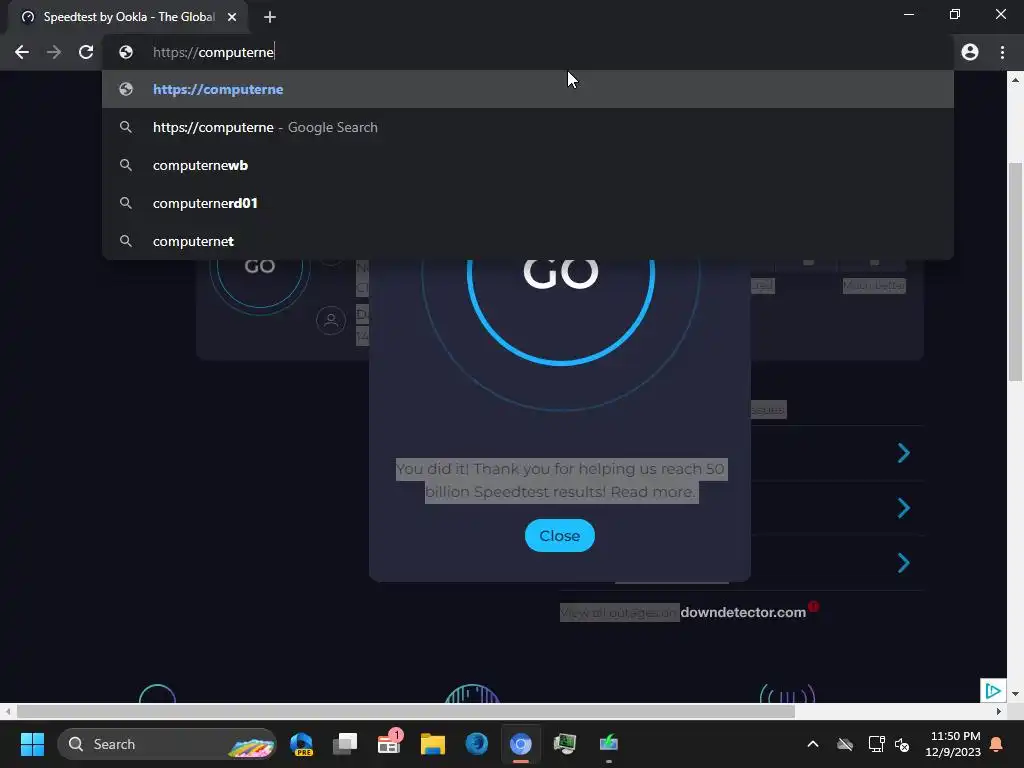This screenshot has width=1024, height=768.
Task: Open the browser profile menu
Action: [970, 52]
